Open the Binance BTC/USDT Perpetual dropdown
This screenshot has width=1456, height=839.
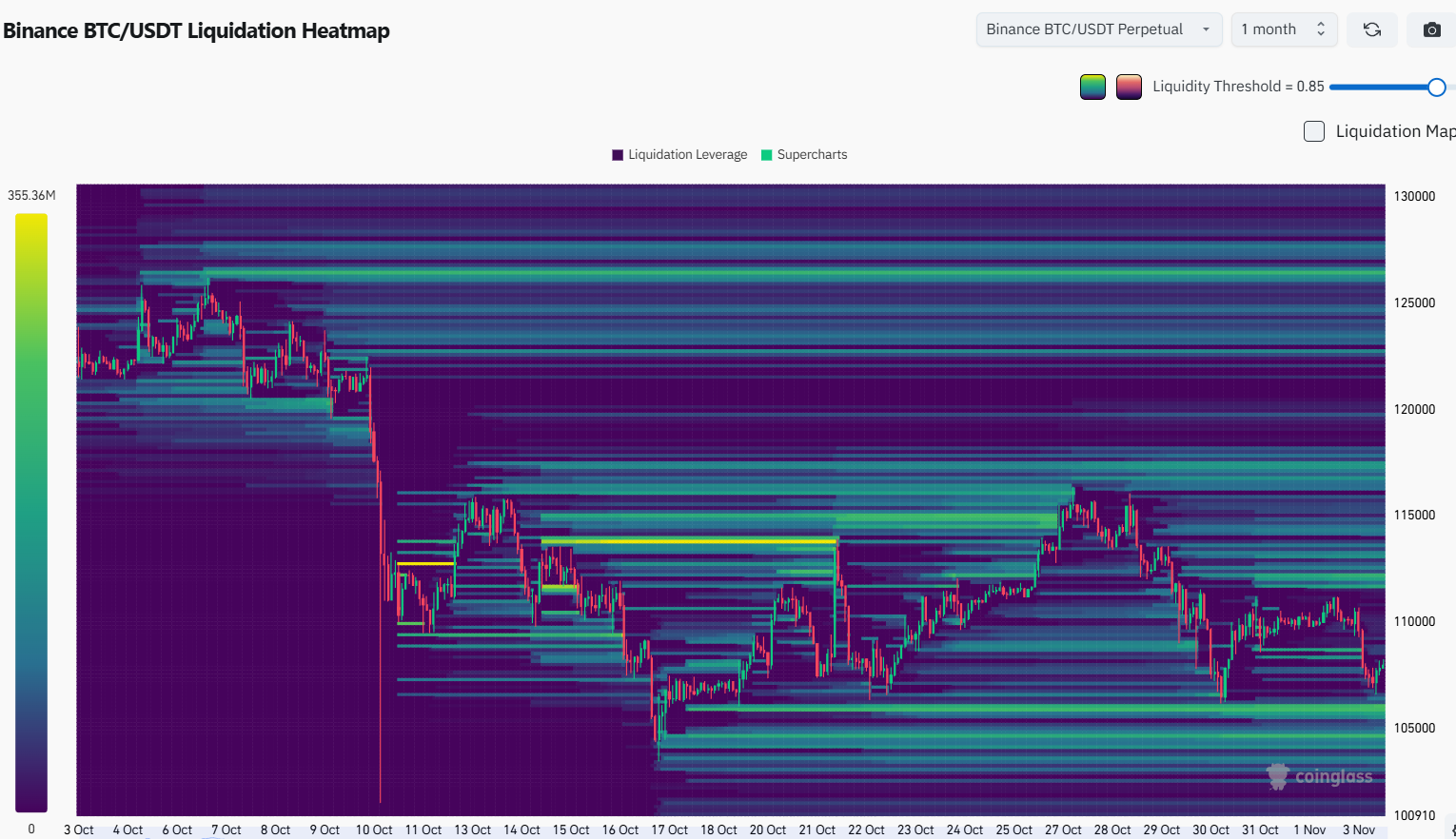tap(1098, 29)
